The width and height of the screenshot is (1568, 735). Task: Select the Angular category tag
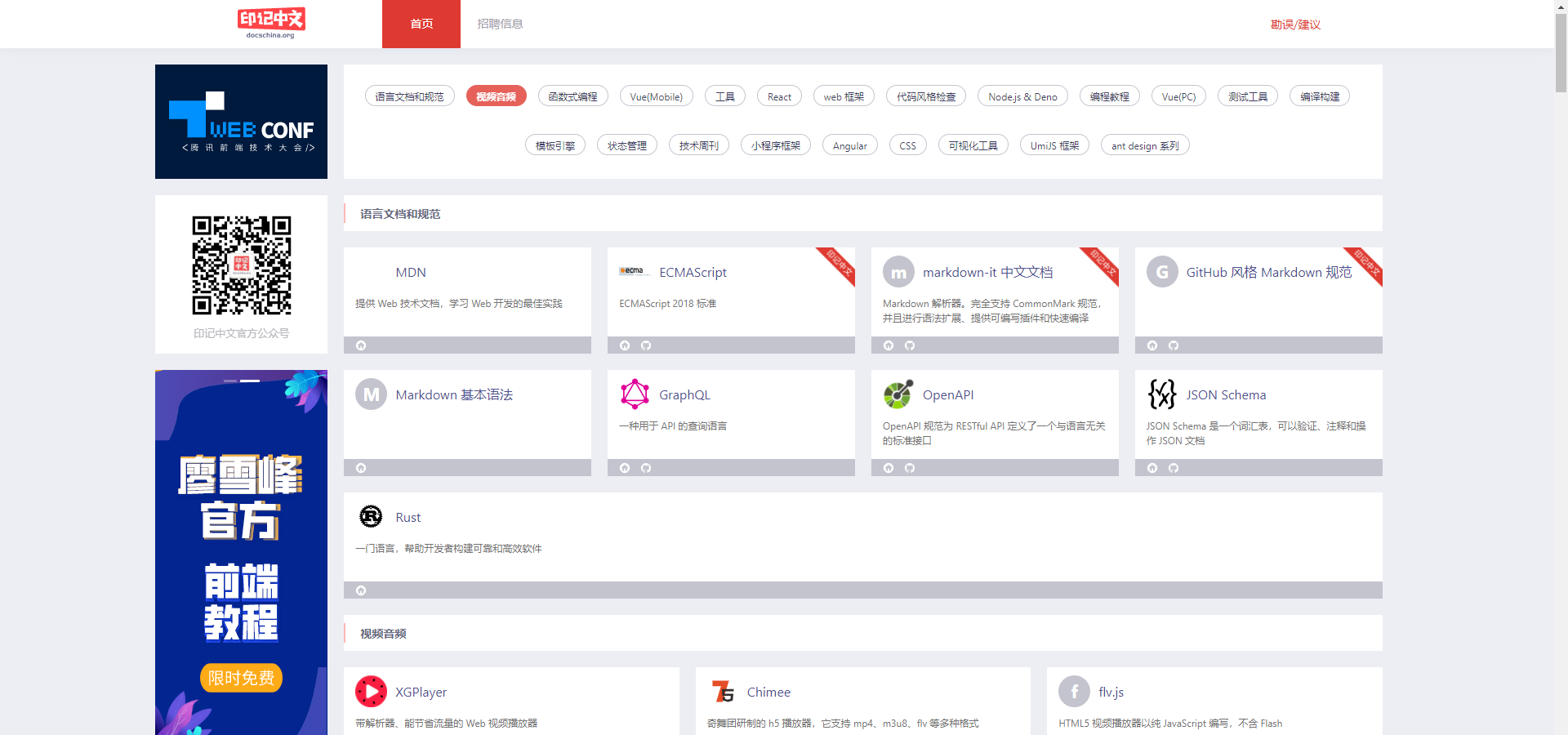850,145
